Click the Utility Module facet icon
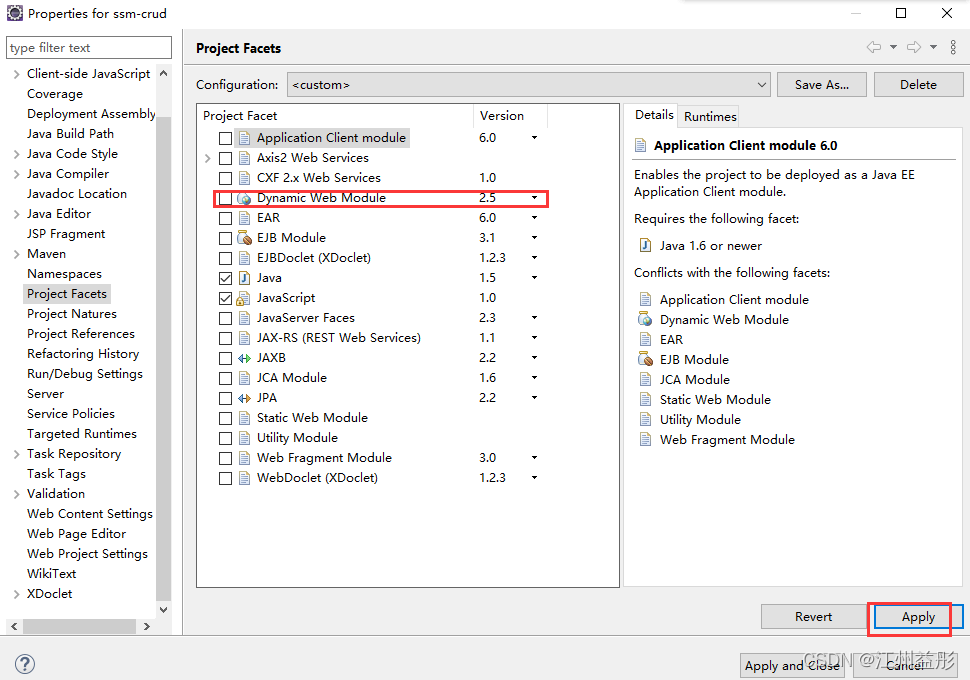The image size is (970, 680). point(244,438)
